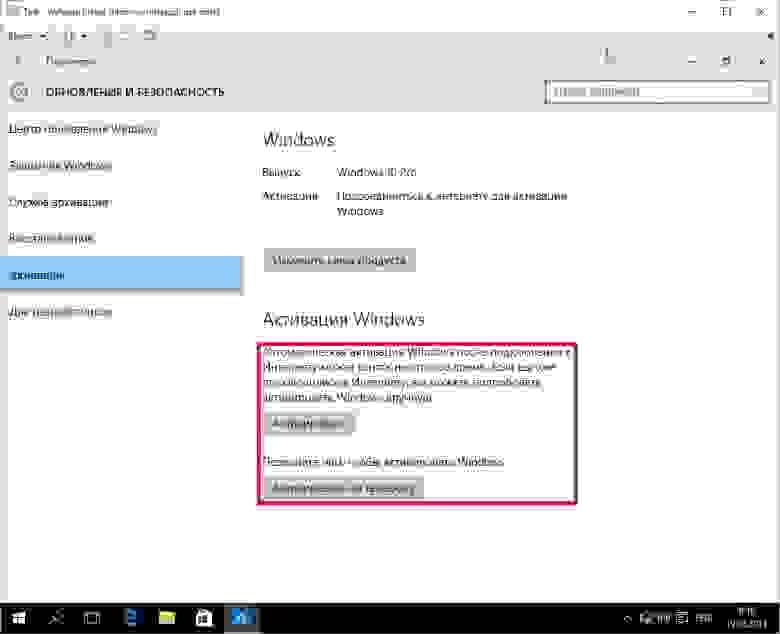Open Для разработчиков in the sidebar
The height and width of the screenshot is (634, 780).
(x=60, y=312)
